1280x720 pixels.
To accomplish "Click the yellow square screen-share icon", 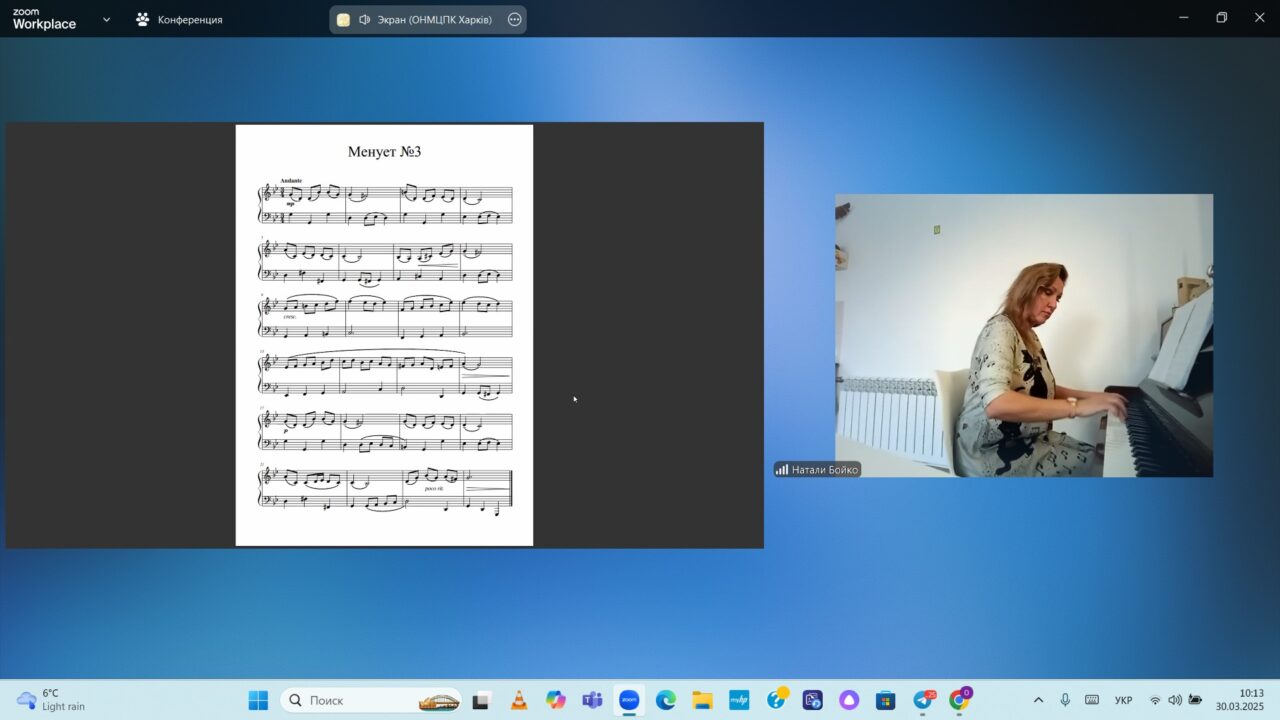I will click(x=343, y=20).
